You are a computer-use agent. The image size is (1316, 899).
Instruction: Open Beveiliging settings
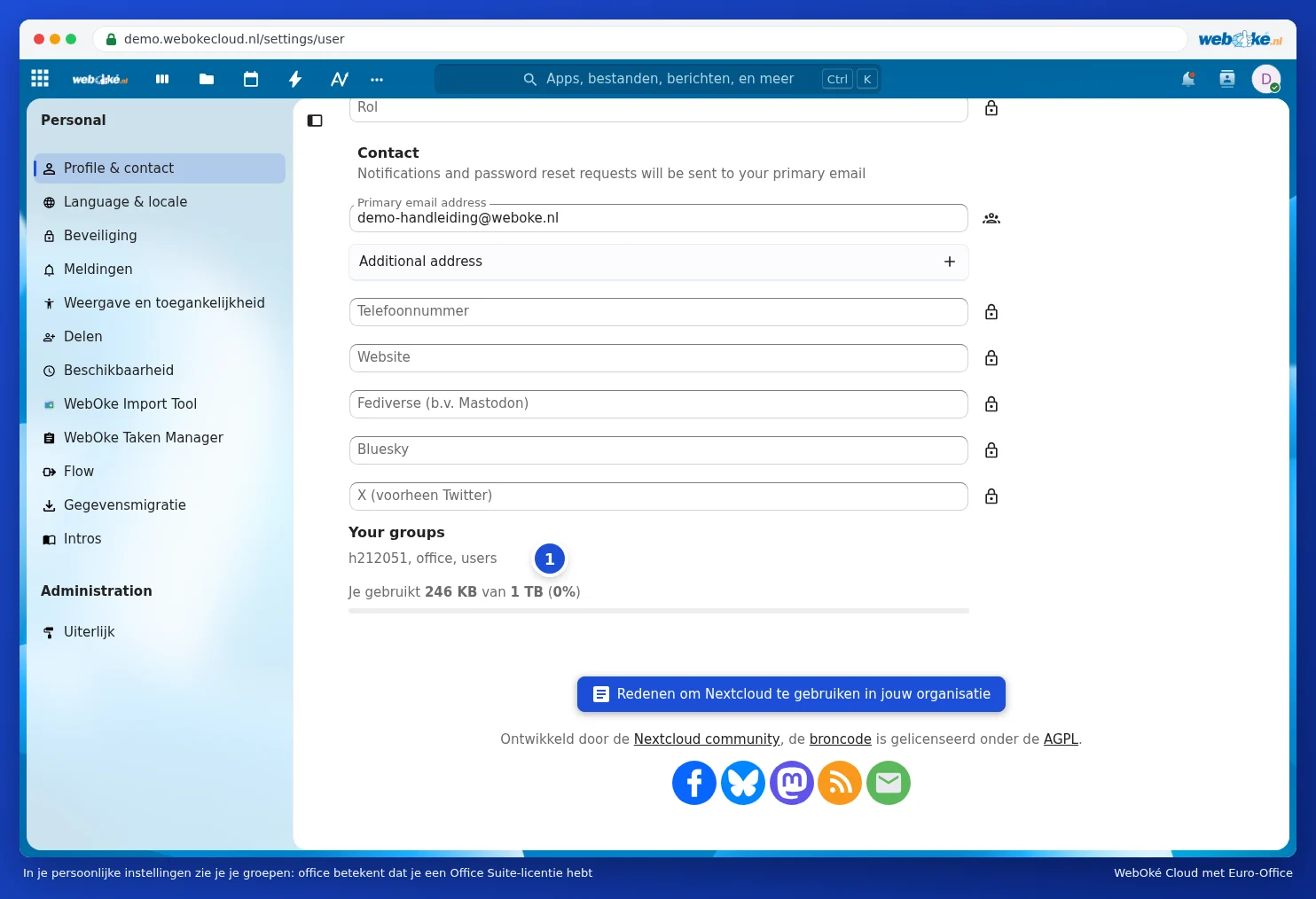[160, 236]
